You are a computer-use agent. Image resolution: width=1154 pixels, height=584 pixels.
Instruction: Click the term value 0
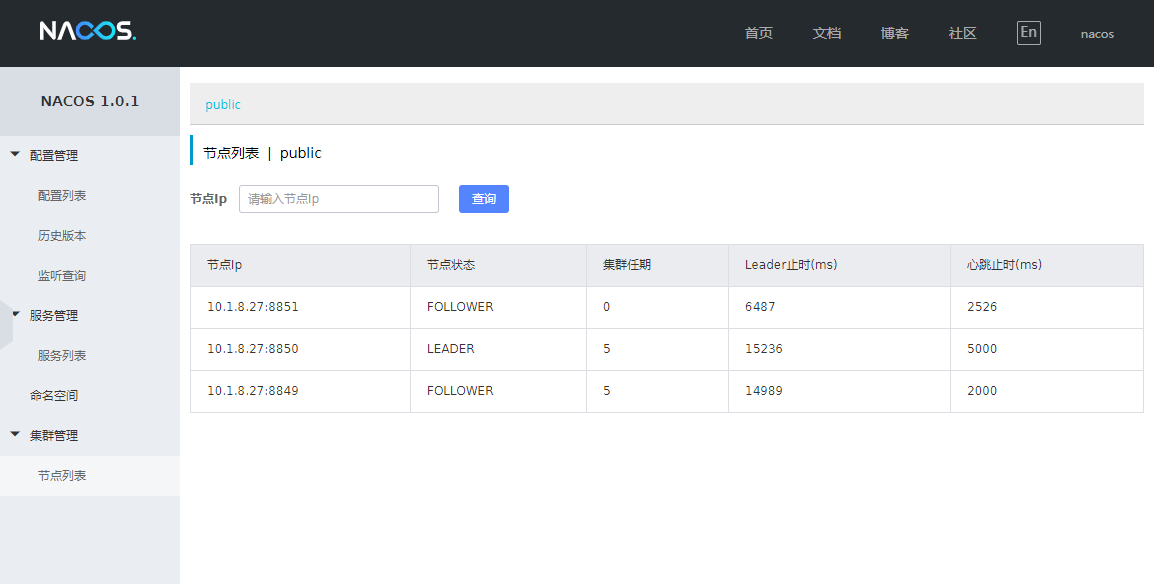tap(606, 307)
